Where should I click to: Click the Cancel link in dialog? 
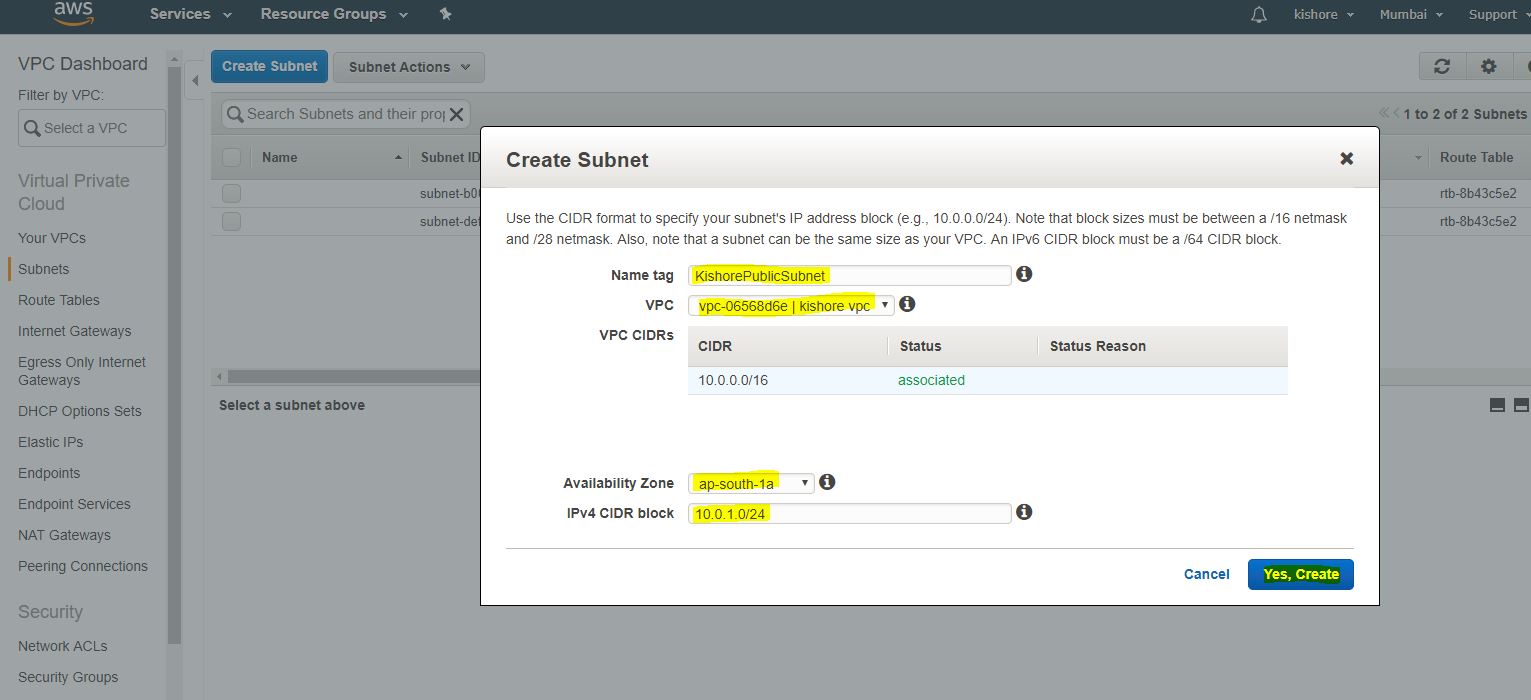pos(1206,574)
